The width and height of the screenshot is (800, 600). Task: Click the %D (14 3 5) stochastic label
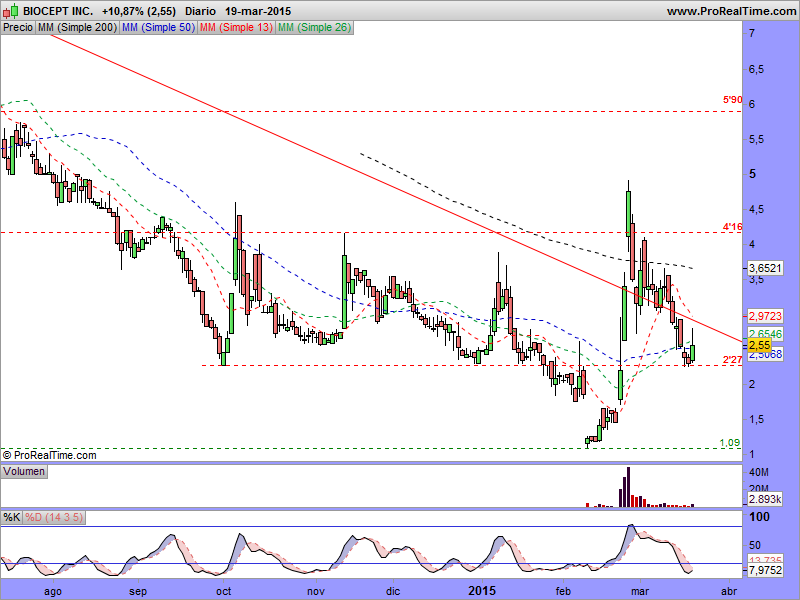(54, 517)
